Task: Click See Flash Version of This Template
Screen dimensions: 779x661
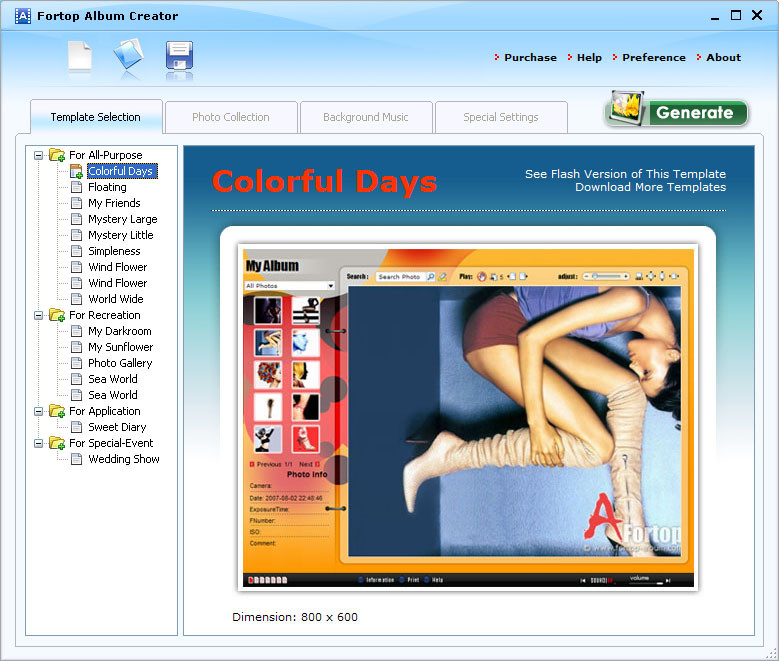Action: click(x=625, y=174)
